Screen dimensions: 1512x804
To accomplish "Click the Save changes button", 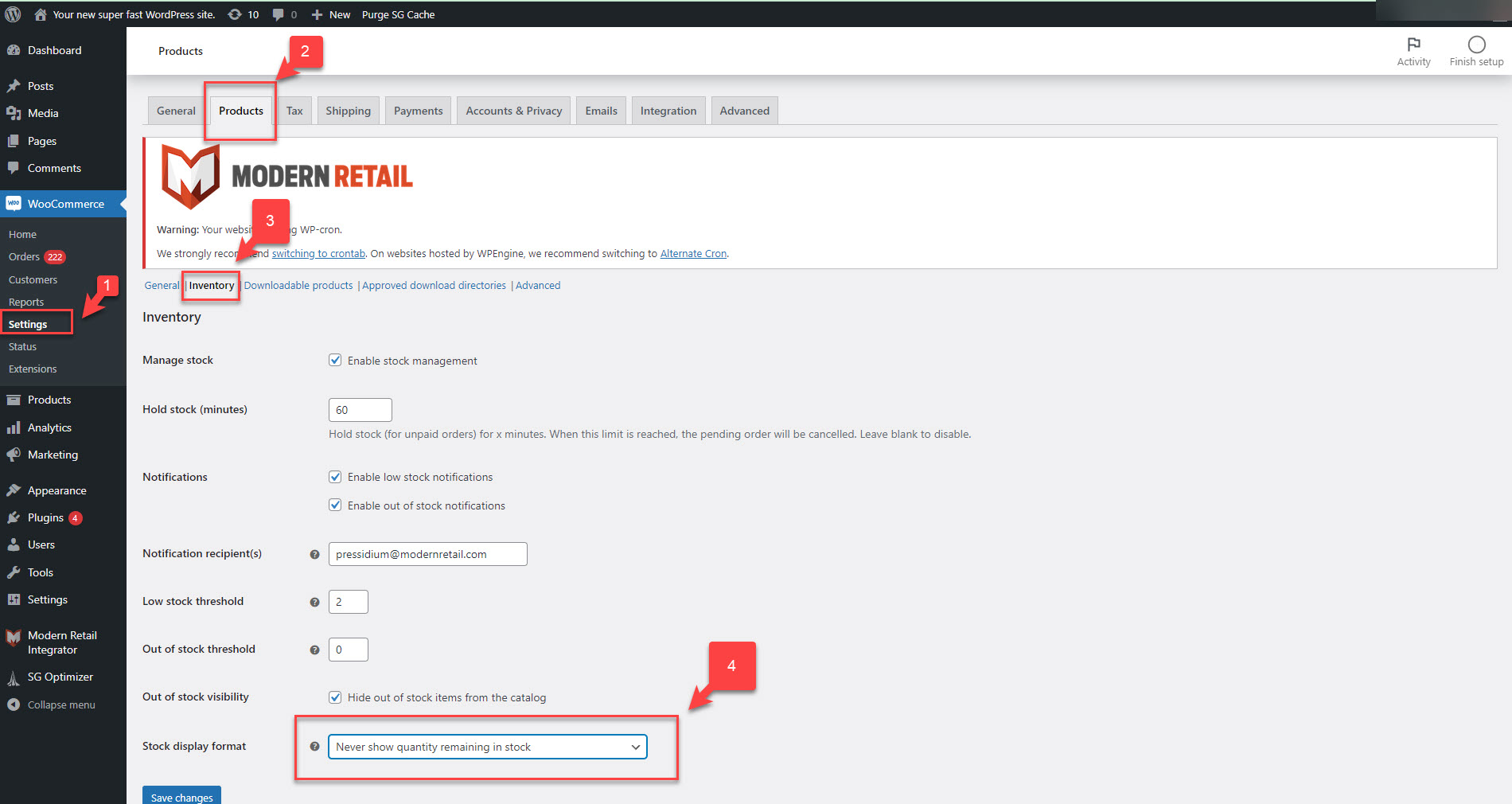I will point(181,796).
